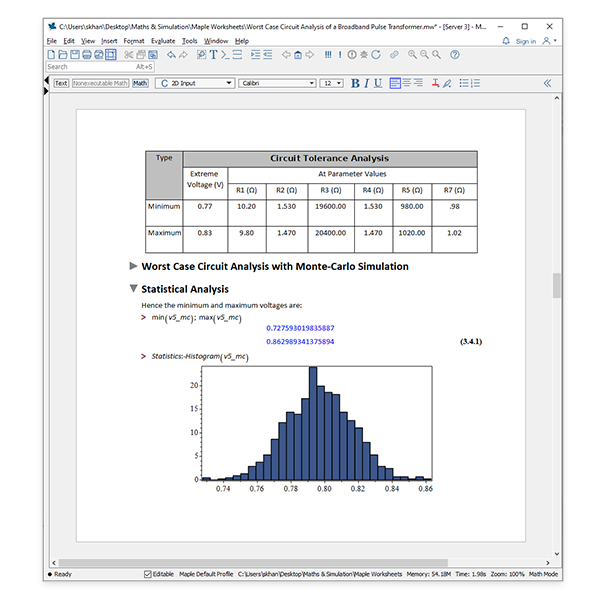Switch to Math input mode
The height and width of the screenshot is (600, 600).
140,84
